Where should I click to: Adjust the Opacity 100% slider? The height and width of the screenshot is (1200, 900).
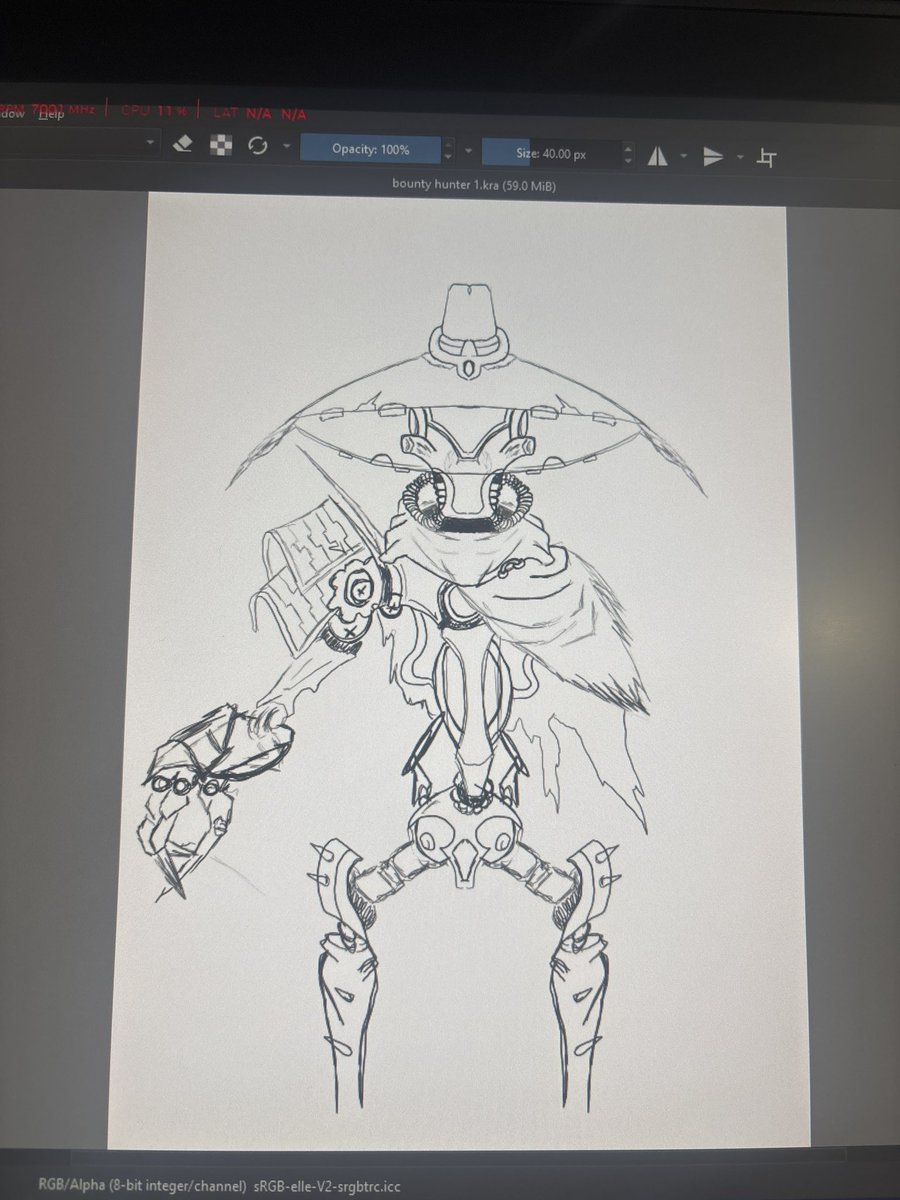[x=370, y=150]
